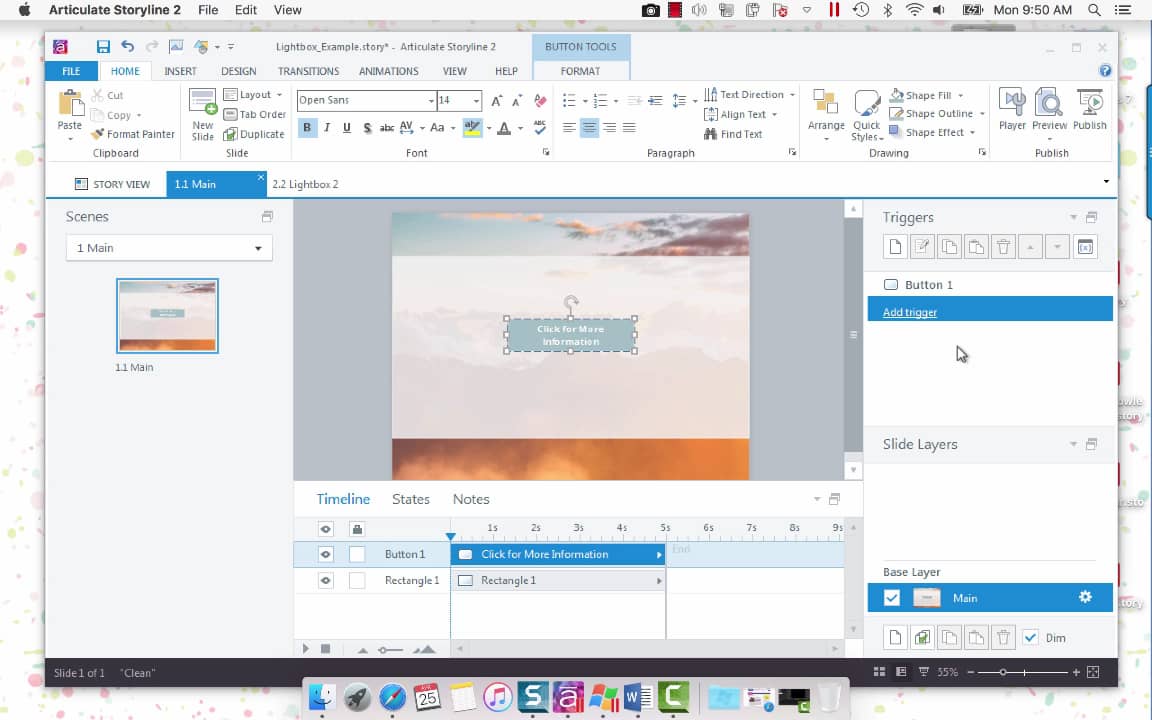Toggle the lock box for Rectangle 1

(357, 580)
